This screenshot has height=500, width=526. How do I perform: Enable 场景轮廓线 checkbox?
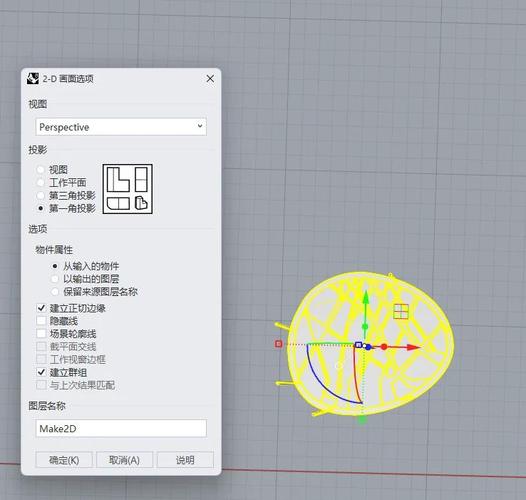pyautogui.click(x=41, y=334)
